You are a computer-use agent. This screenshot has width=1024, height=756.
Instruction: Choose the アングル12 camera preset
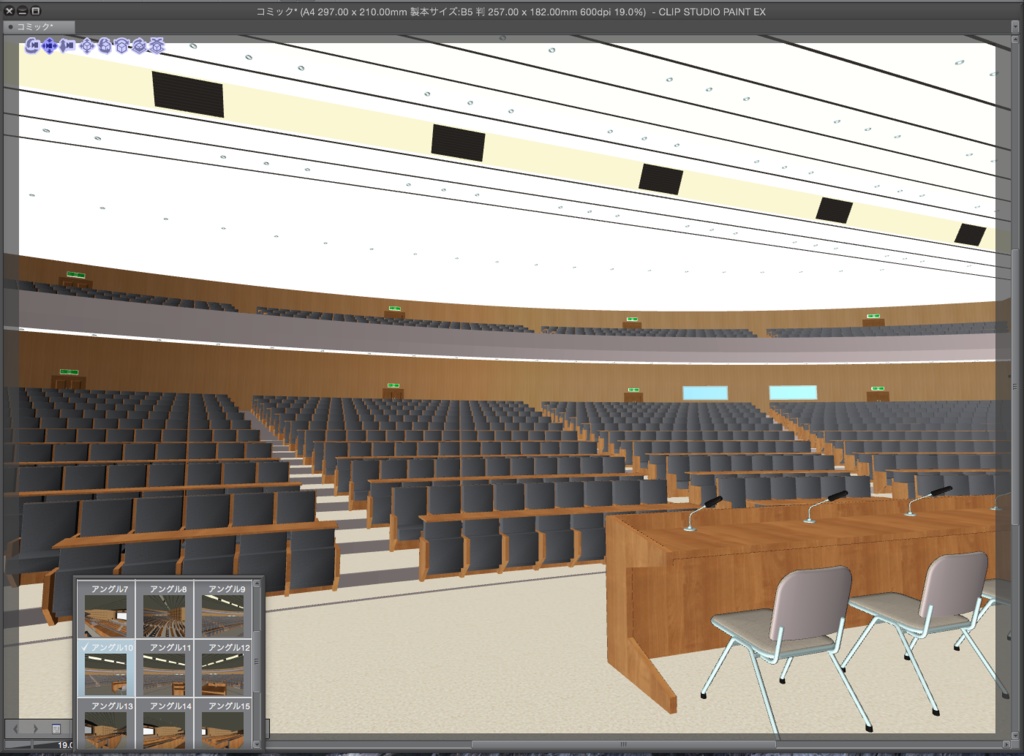click(223, 669)
